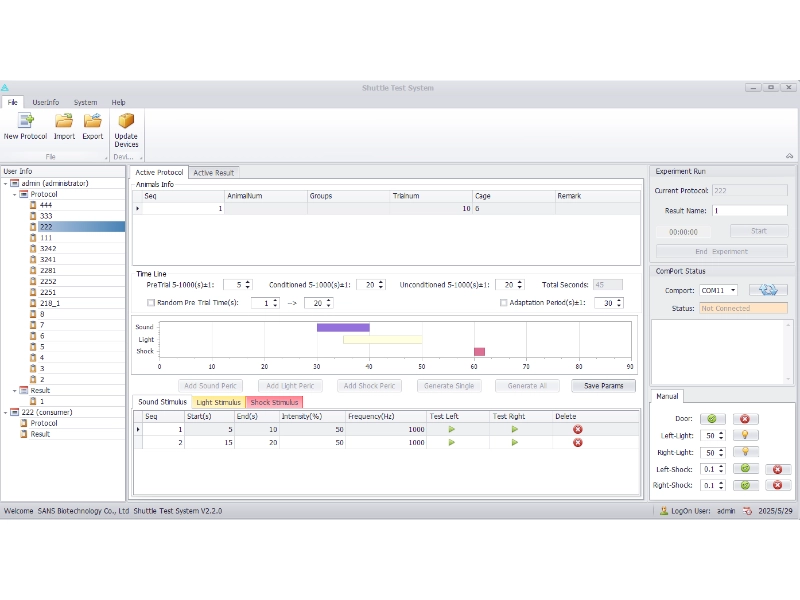Delete sound stimulus row 2

pos(578,442)
